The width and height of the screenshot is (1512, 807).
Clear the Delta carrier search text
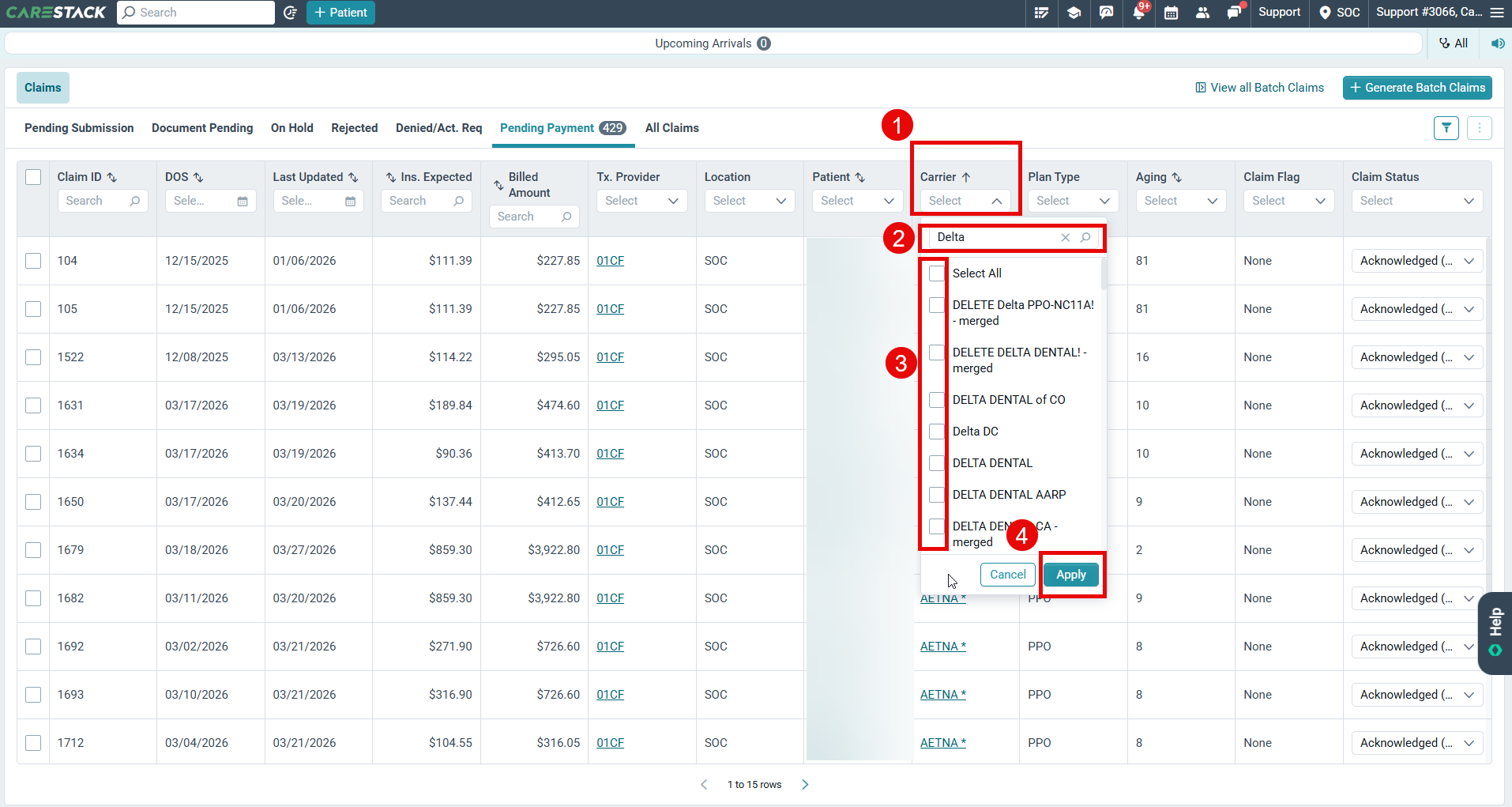tap(1066, 237)
